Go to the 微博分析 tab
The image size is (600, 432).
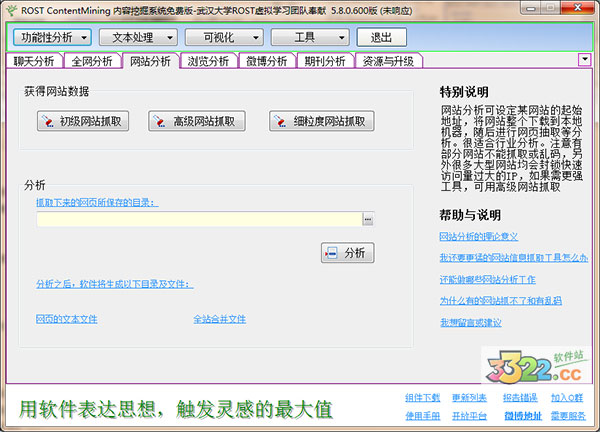(x=267, y=61)
